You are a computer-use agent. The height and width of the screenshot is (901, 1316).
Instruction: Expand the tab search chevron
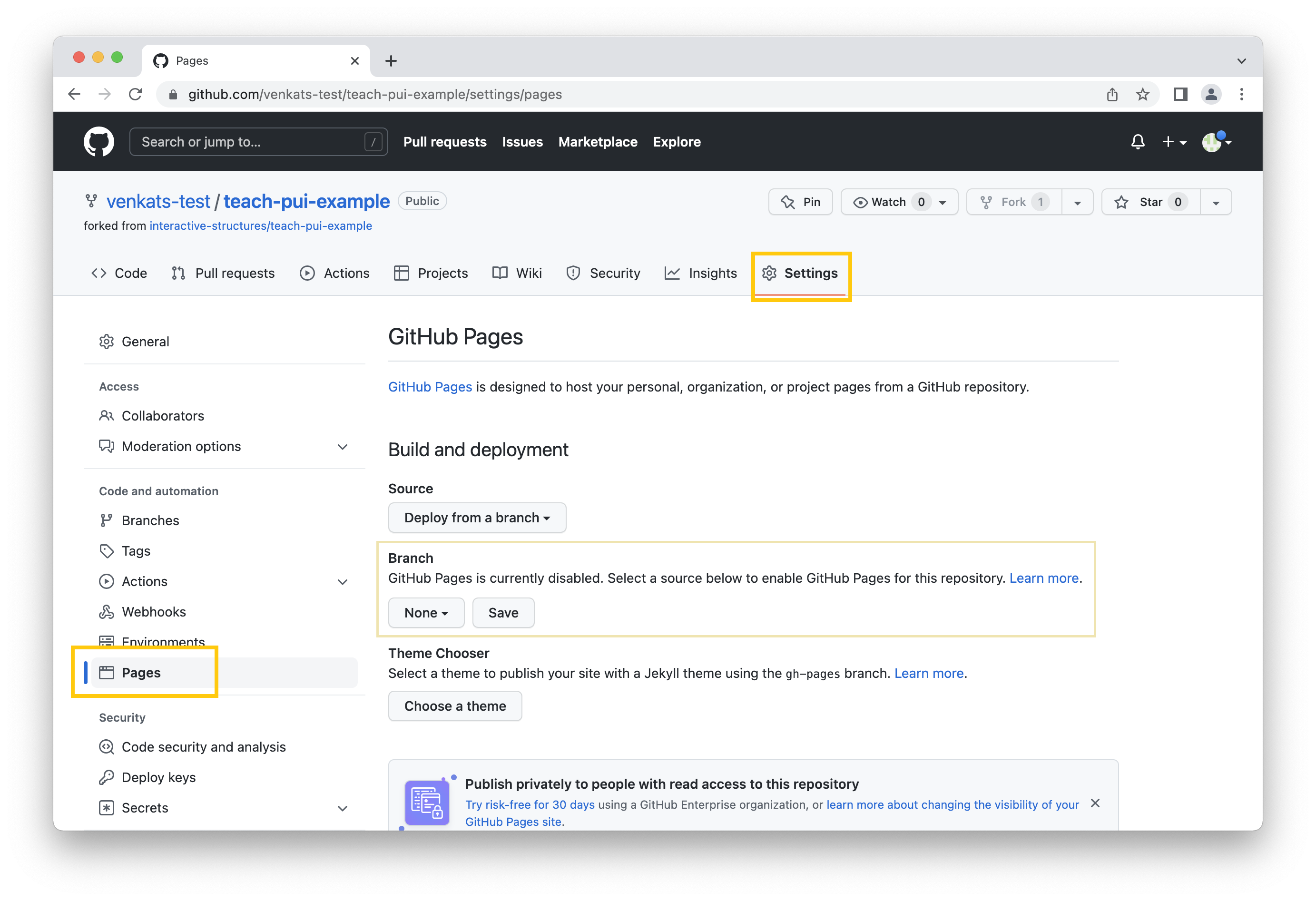pyautogui.click(x=1241, y=60)
